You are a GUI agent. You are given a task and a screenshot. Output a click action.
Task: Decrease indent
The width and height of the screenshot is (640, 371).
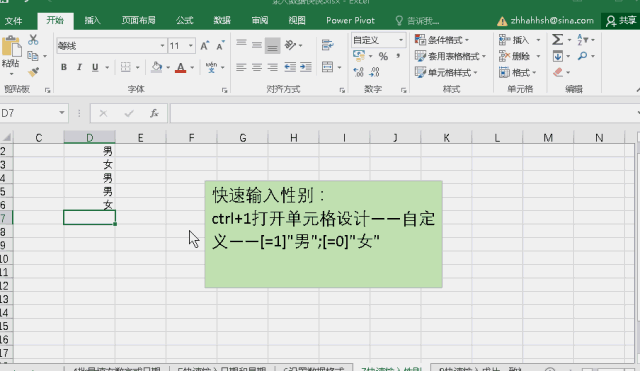coord(290,67)
